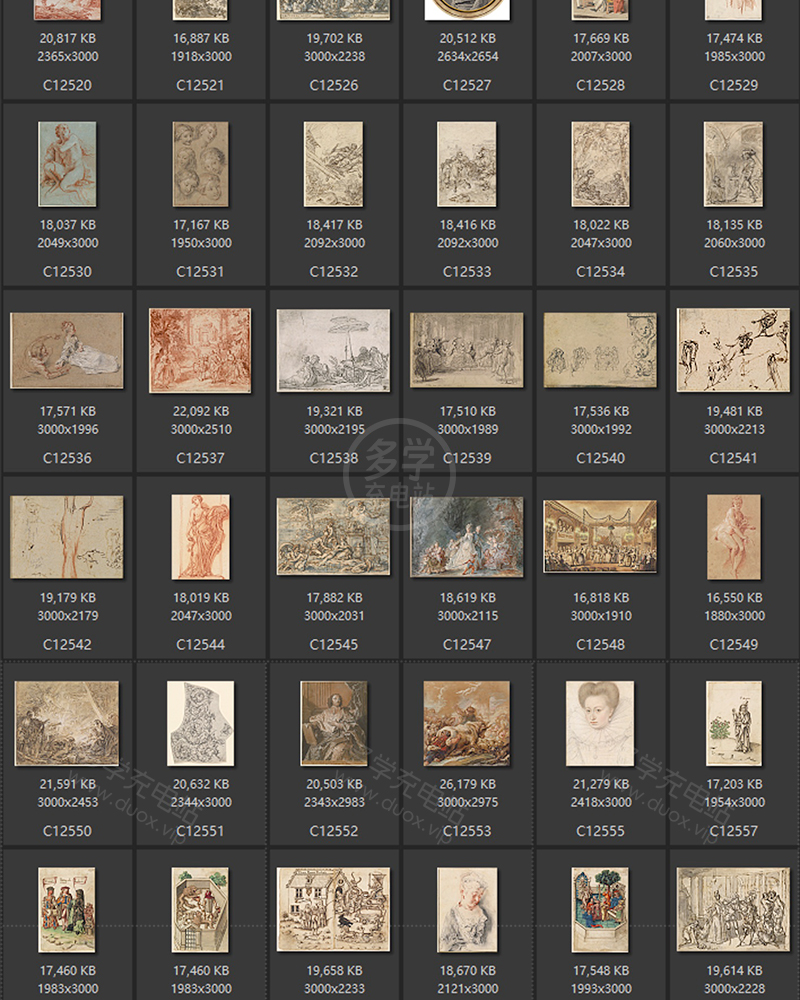
Task: Select thumbnail of image C12541
Action: click(x=733, y=350)
